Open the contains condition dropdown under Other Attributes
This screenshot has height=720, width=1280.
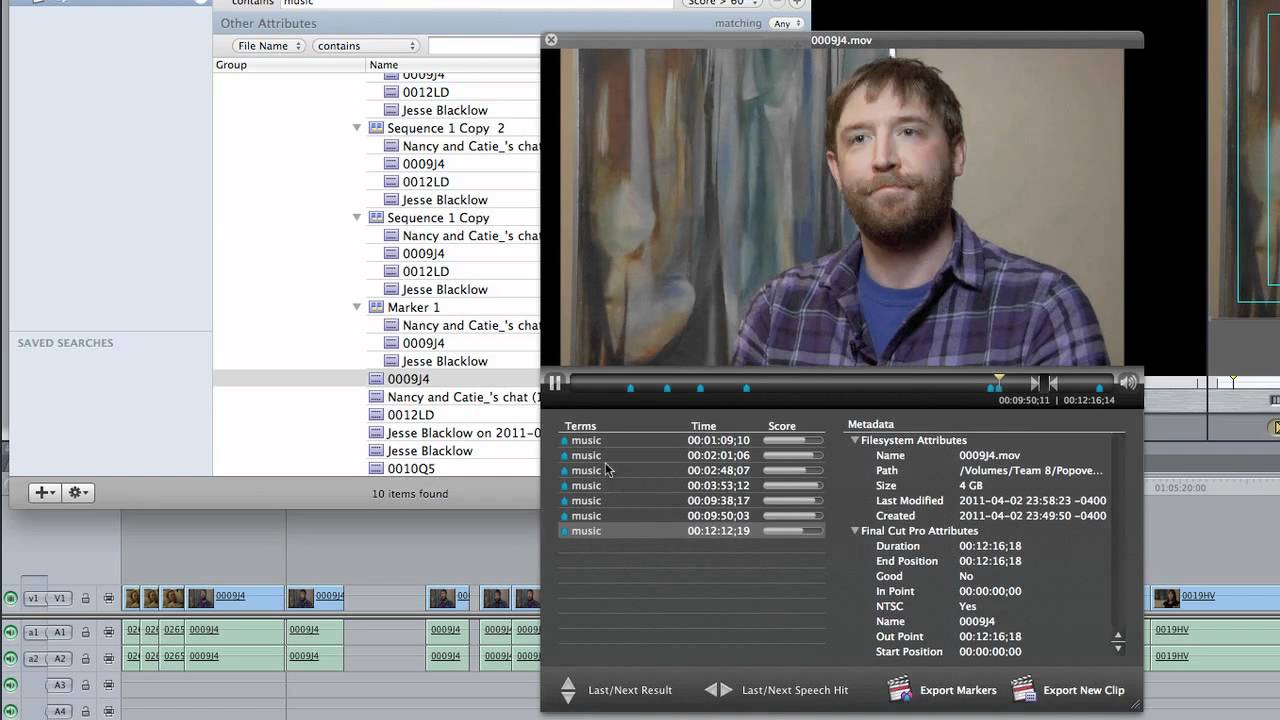(366, 46)
